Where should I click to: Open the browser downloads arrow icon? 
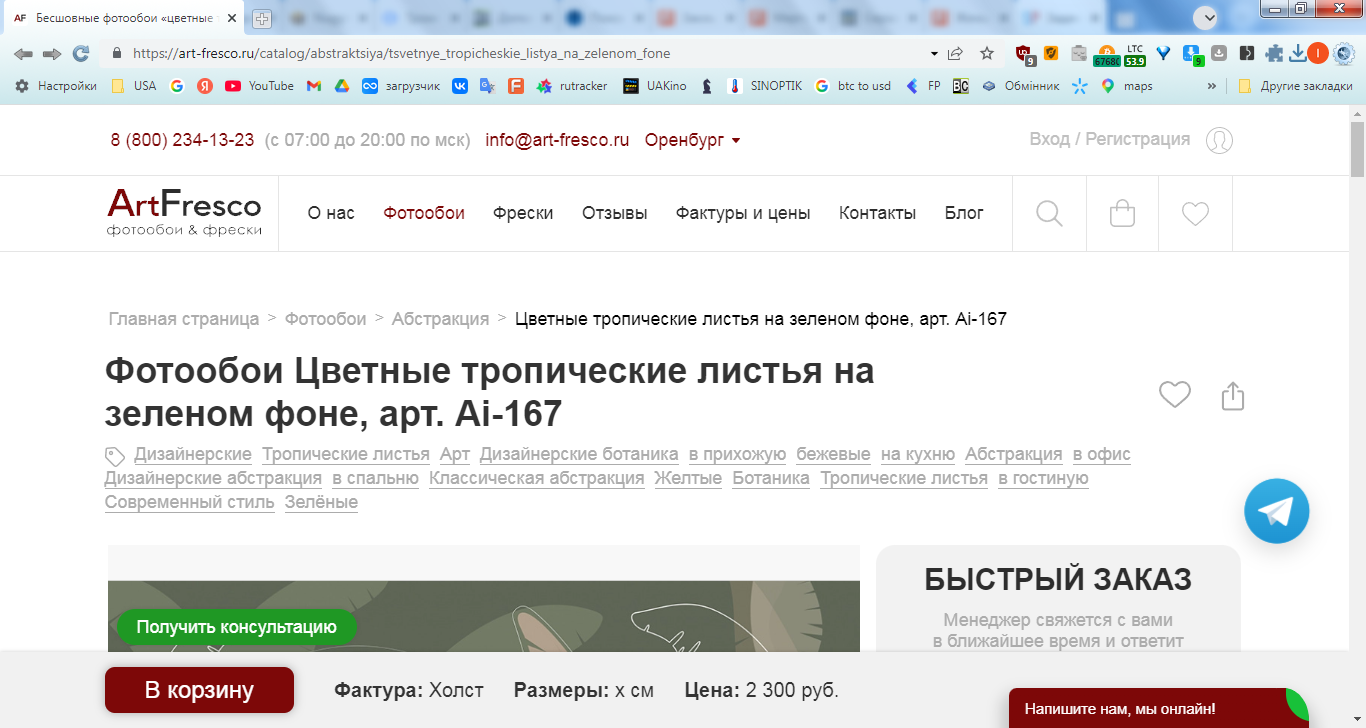(x=1298, y=53)
